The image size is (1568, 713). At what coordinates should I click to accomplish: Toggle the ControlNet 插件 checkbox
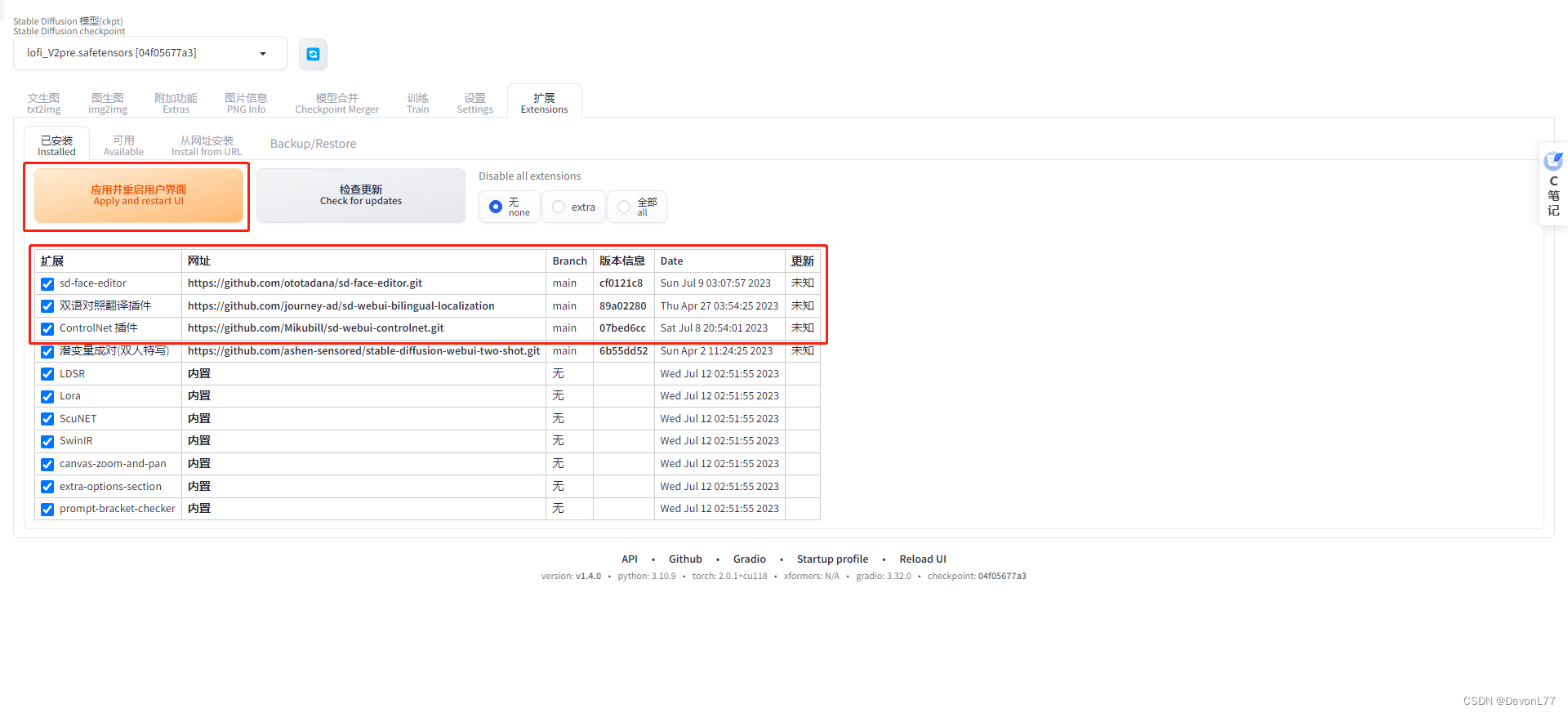tap(47, 329)
